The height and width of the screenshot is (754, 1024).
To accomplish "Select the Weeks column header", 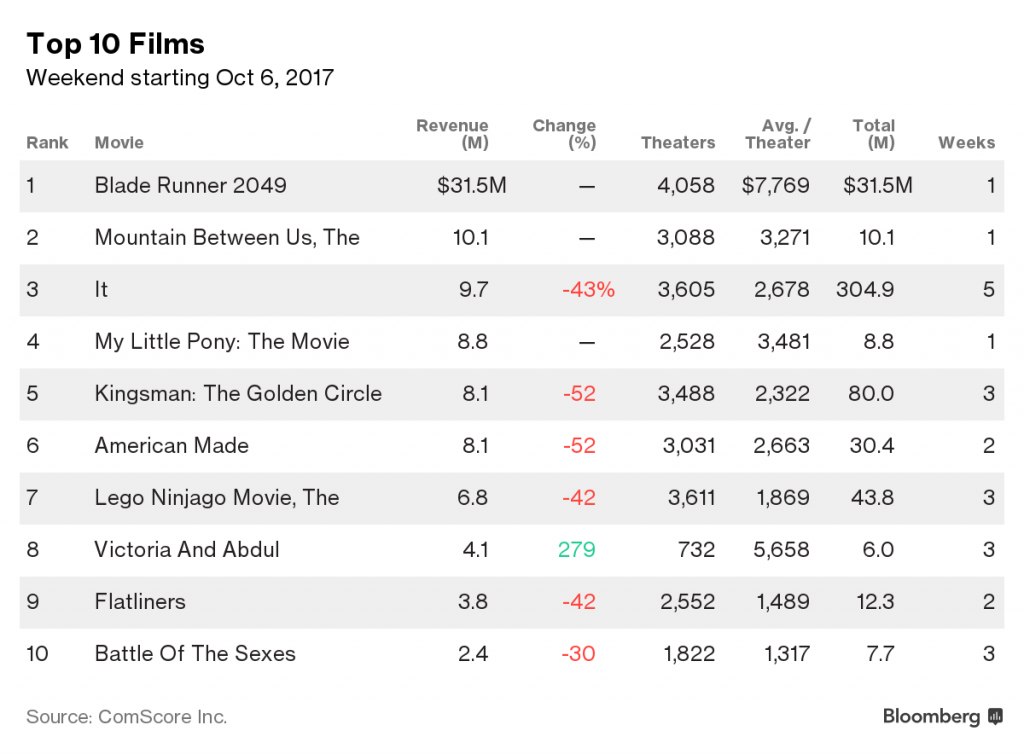I will 966,142.
